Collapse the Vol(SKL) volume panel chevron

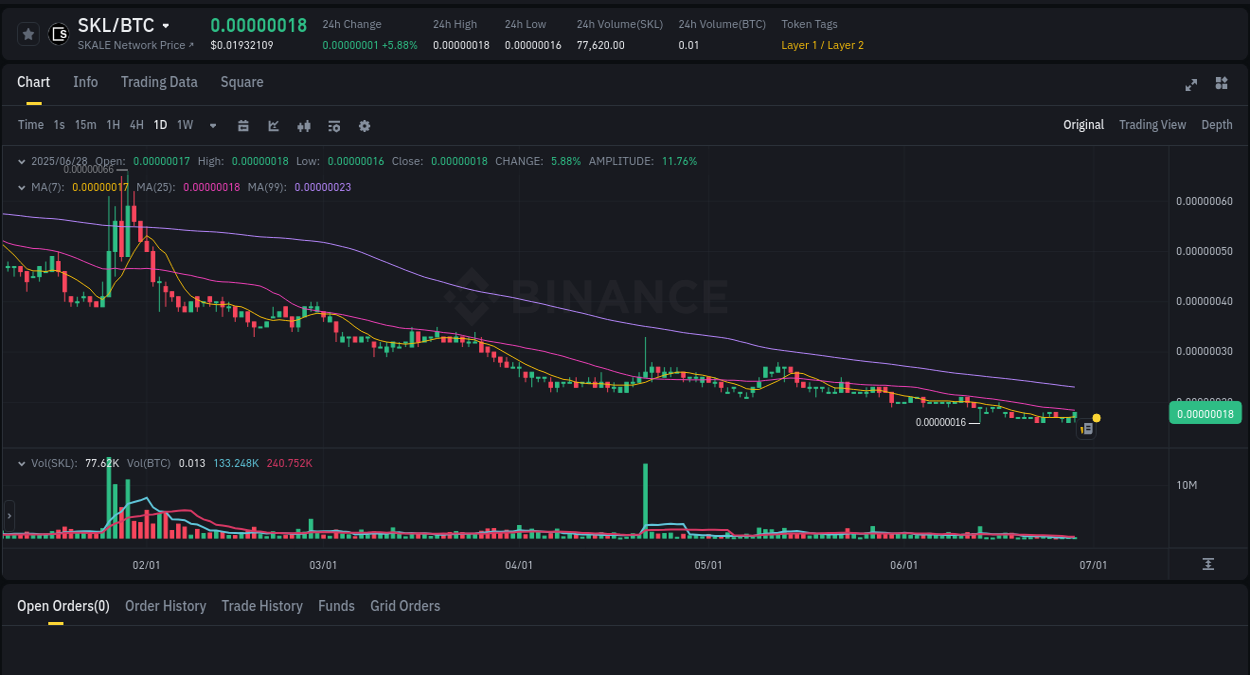(20, 463)
